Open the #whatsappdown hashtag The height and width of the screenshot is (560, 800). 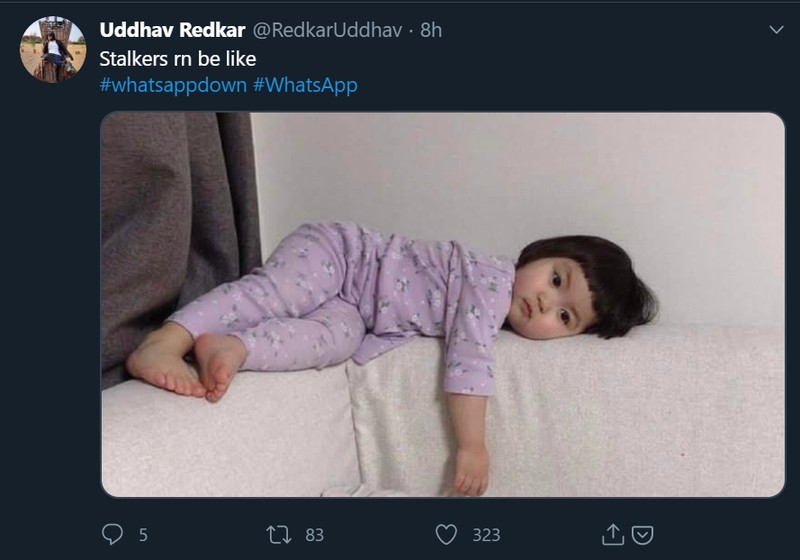coord(173,85)
